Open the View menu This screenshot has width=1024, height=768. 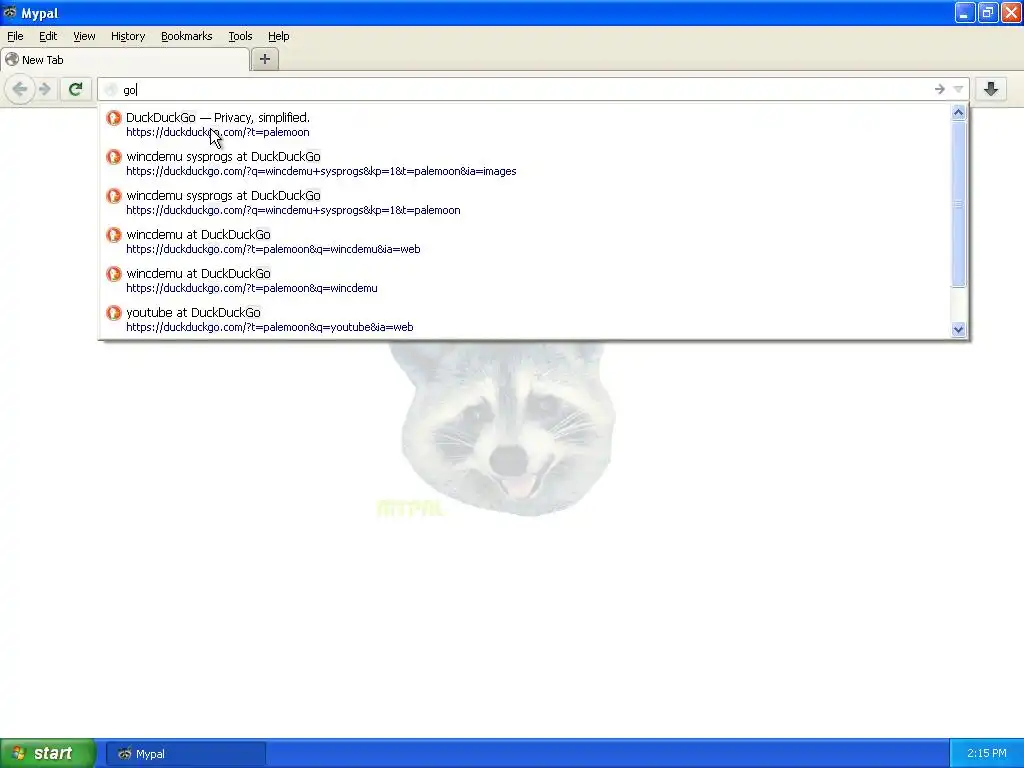[84, 37]
